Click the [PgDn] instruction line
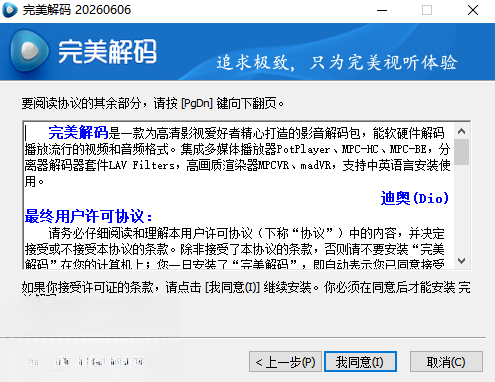 click(x=153, y=103)
